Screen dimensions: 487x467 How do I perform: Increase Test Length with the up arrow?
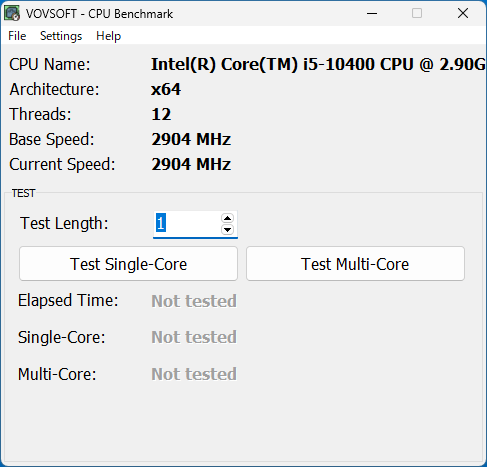pyautogui.click(x=227, y=218)
